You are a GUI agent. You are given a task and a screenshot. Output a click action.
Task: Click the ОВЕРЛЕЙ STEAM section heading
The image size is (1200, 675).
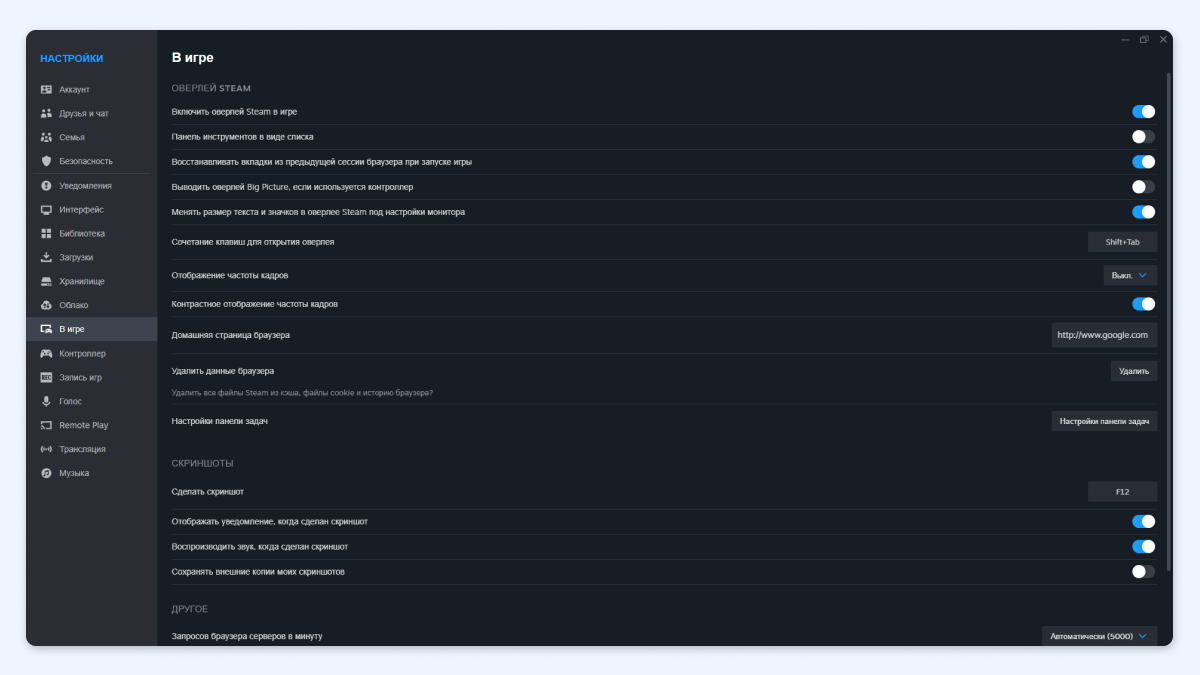point(211,88)
